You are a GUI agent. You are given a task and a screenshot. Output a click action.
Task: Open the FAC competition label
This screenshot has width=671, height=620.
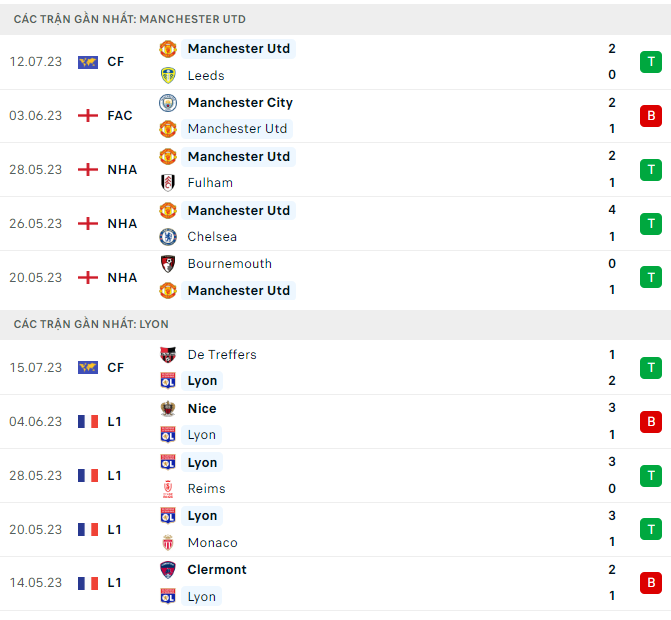tap(120, 116)
